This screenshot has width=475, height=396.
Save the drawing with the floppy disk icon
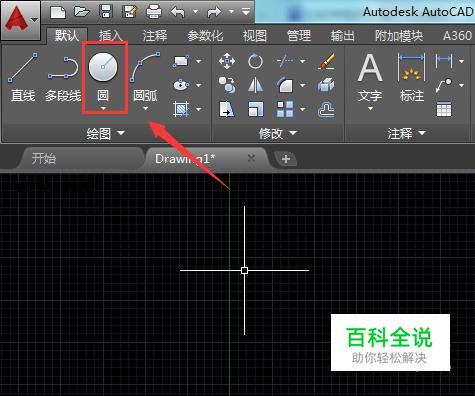pos(106,12)
